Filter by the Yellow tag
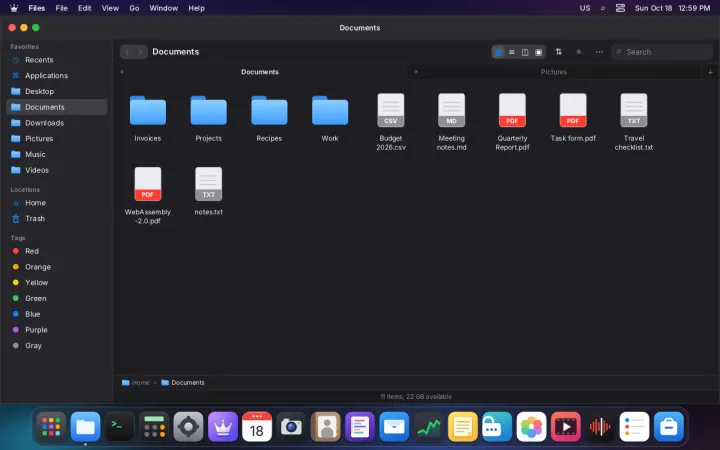The height and width of the screenshot is (450, 720). (x=56, y=283)
